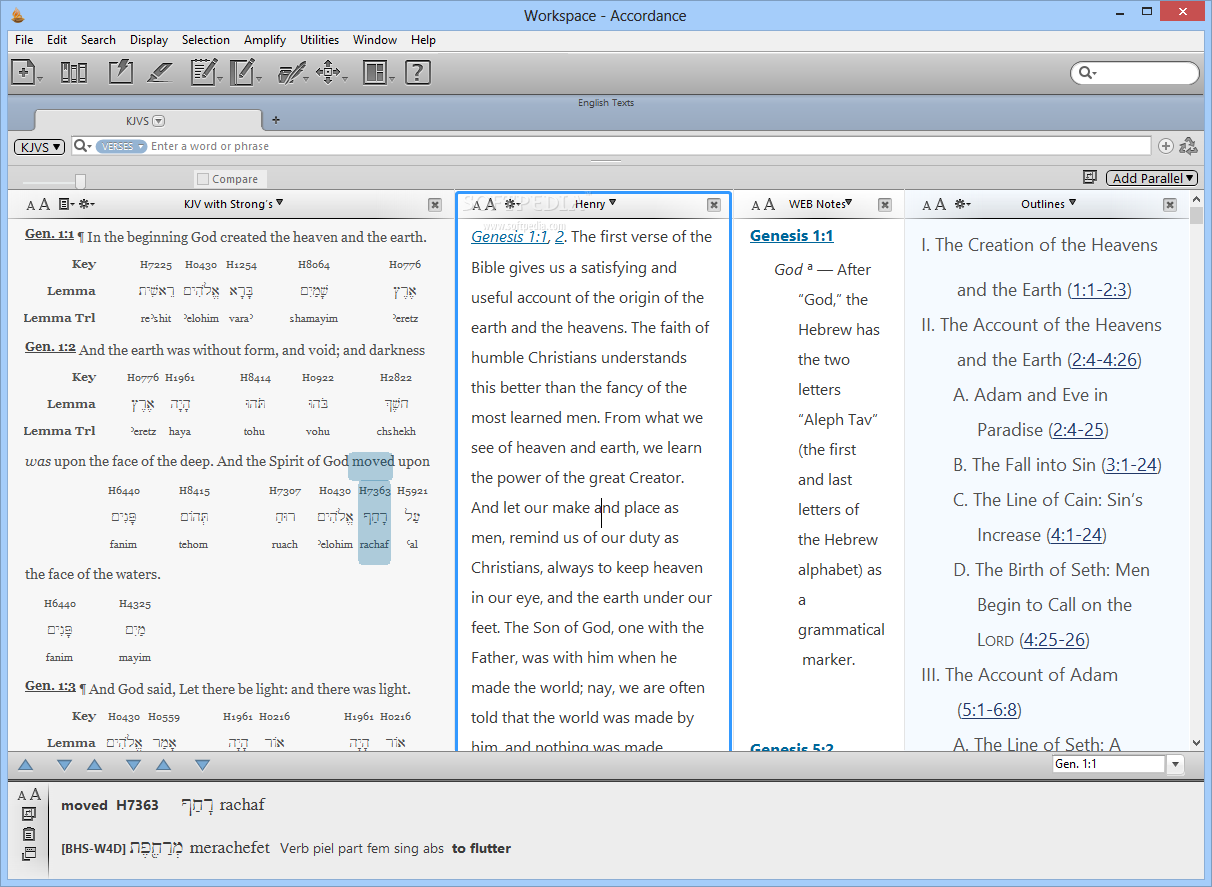This screenshot has width=1212, height=887.
Task: Click the scroll down arrow of Outlines scrollbar
Action: click(x=1198, y=743)
